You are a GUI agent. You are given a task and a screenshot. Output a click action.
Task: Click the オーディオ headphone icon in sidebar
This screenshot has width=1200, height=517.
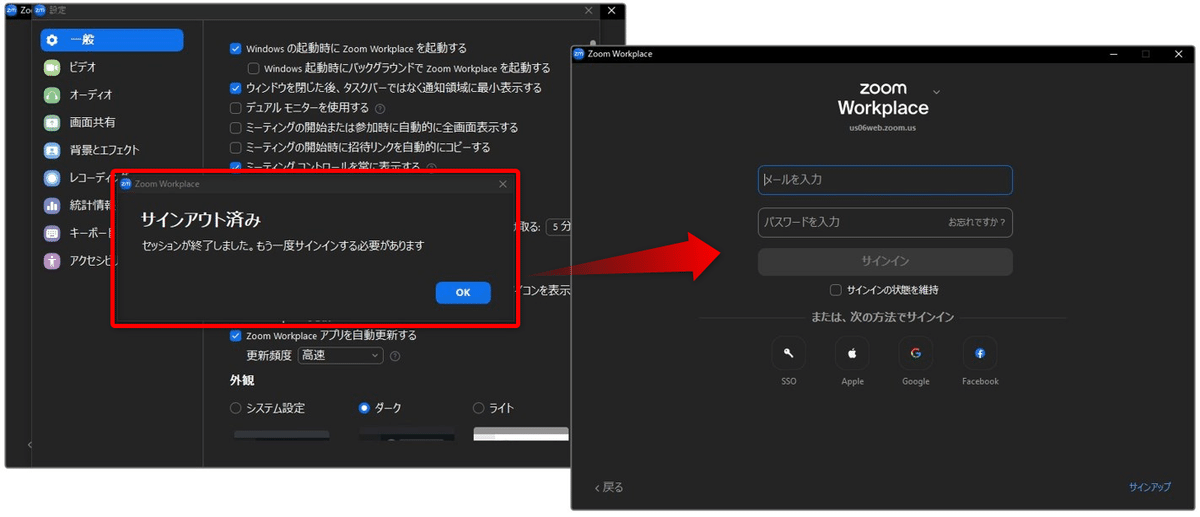pyautogui.click(x=52, y=95)
